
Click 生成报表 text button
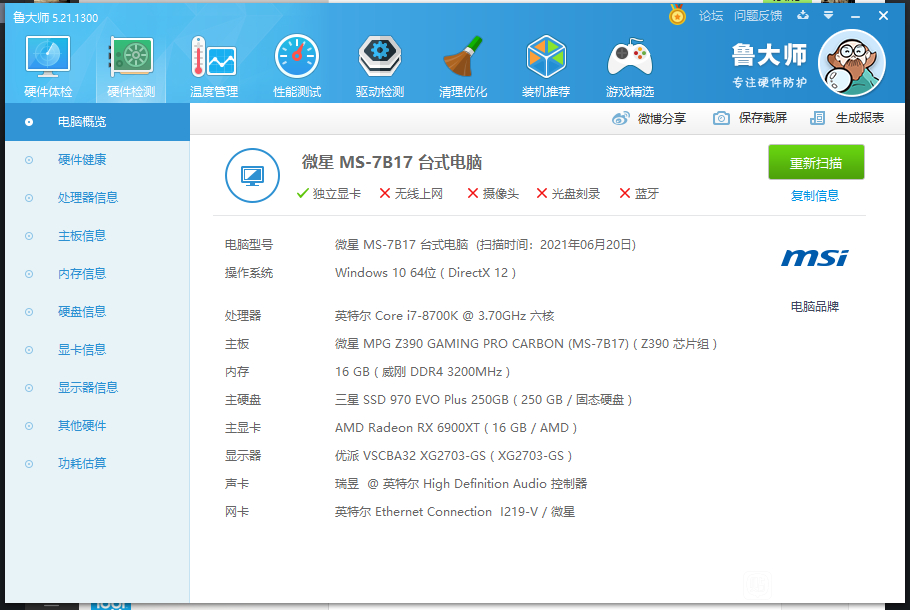[860, 118]
